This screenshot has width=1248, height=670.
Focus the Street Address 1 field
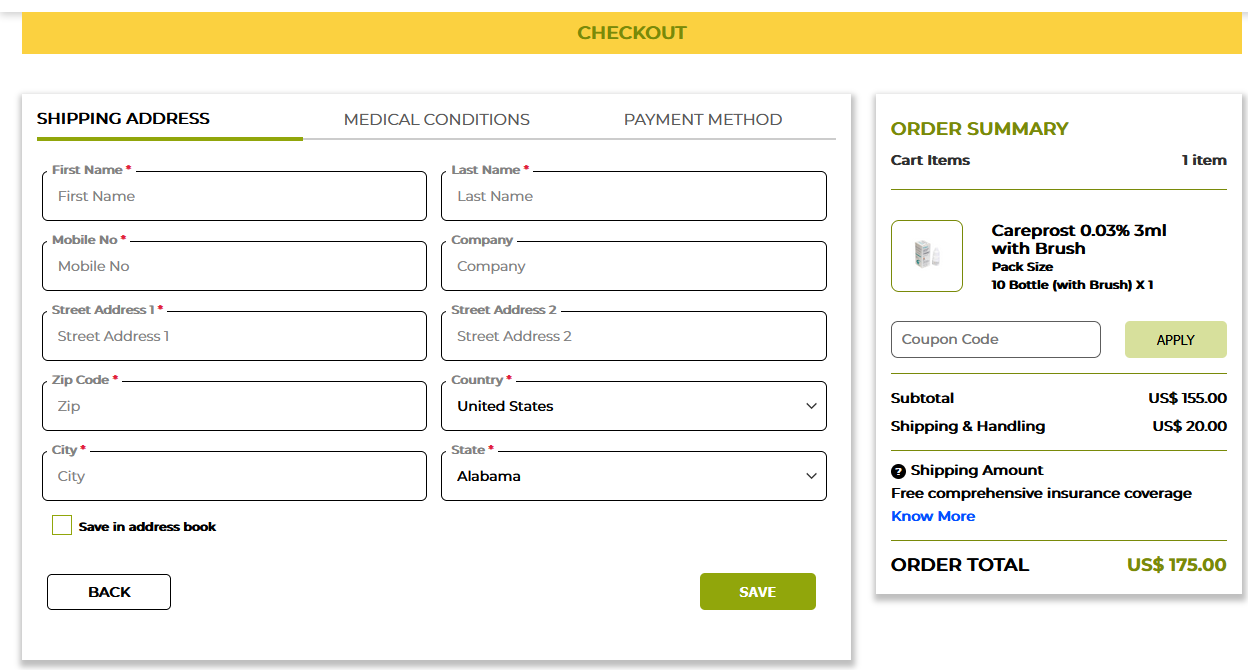pos(234,337)
